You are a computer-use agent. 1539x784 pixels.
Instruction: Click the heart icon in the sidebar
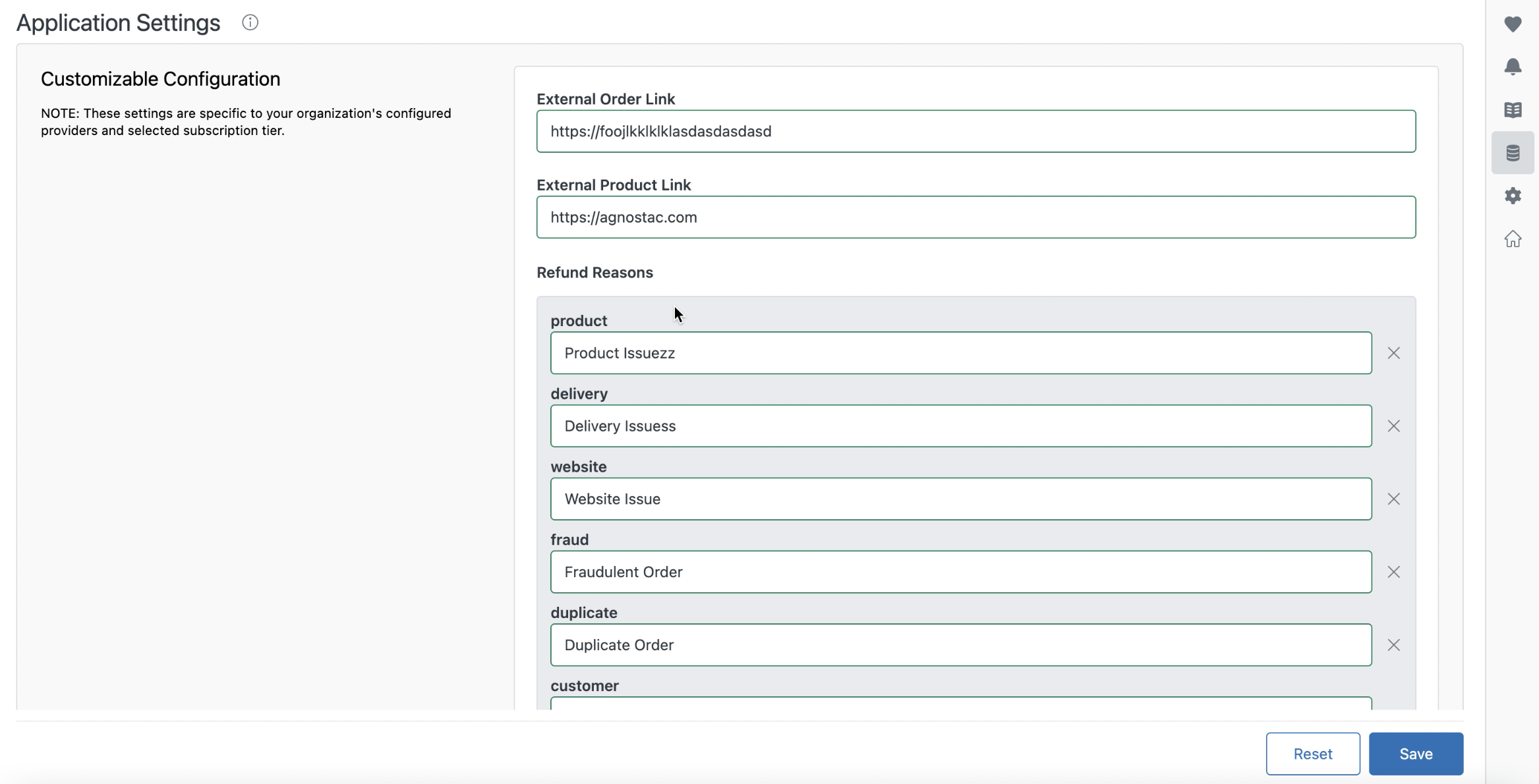tap(1513, 24)
